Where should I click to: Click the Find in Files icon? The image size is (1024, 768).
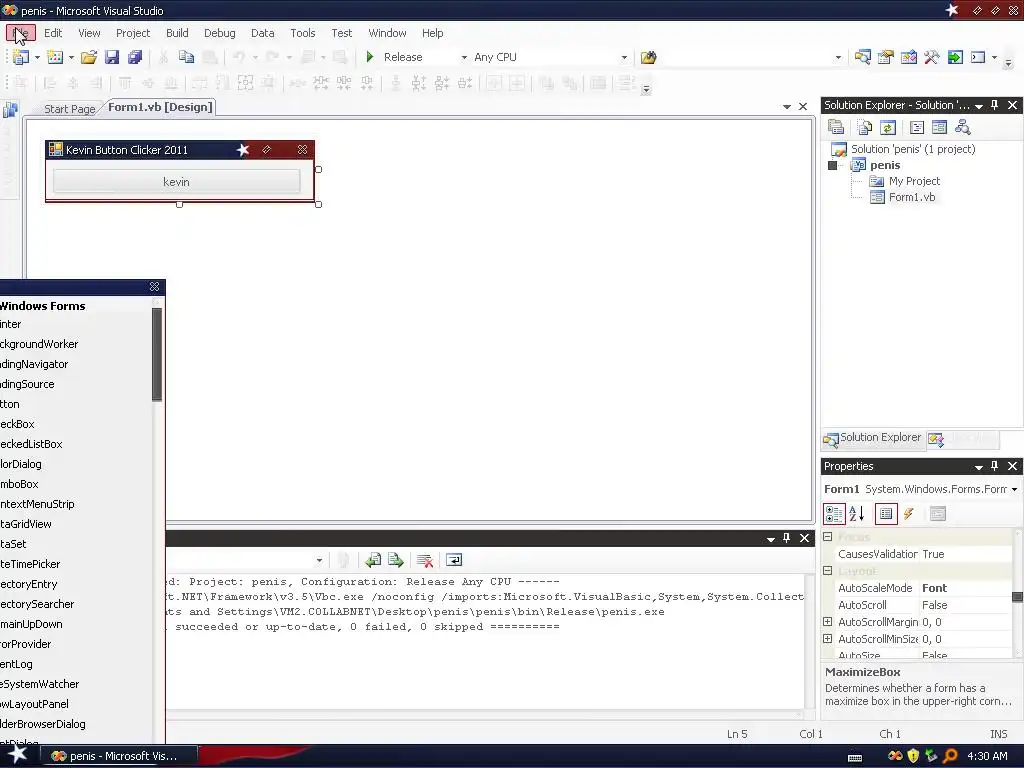[x=648, y=57]
